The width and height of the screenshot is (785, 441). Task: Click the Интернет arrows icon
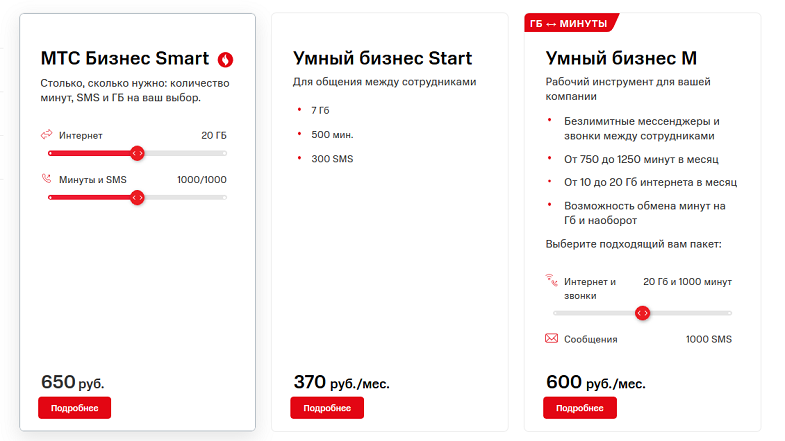pos(47,135)
